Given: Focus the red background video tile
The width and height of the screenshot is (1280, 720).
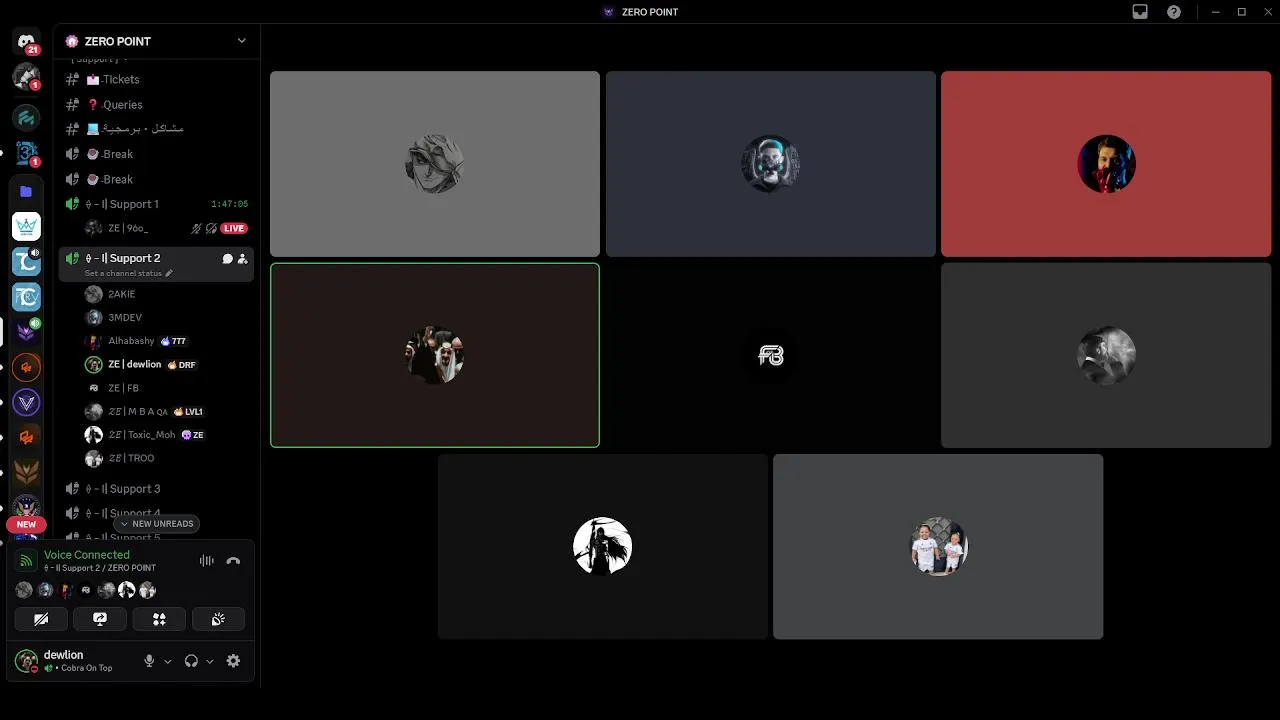Looking at the screenshot, I should tap(1106, 164).
